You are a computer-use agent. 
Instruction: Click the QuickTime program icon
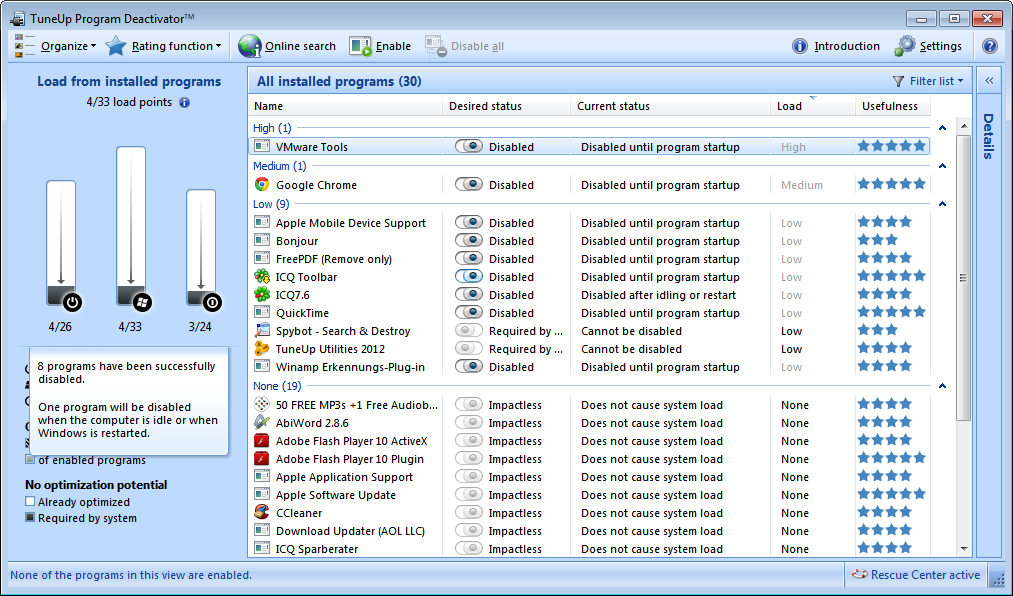261,312
